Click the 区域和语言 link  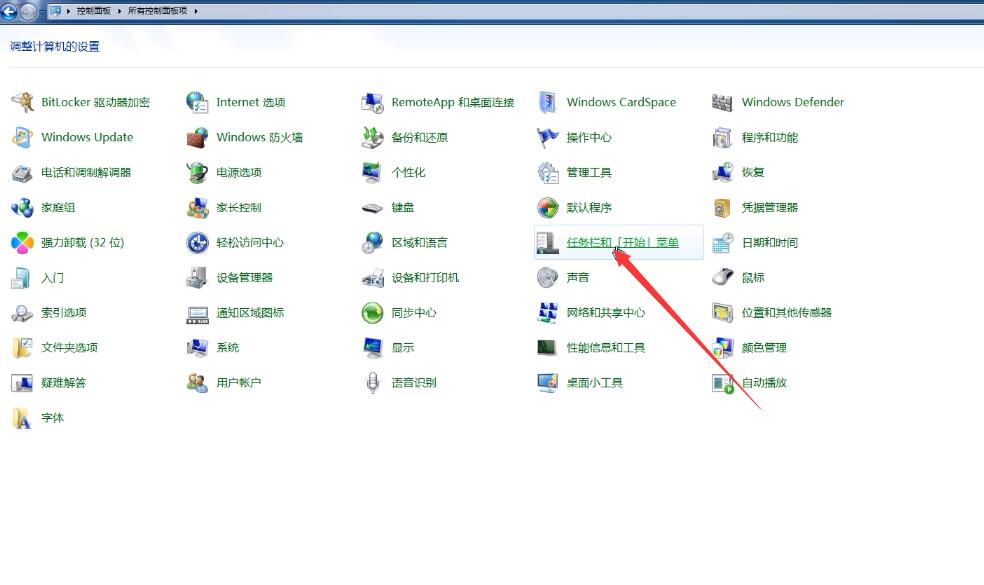[419, 242]
